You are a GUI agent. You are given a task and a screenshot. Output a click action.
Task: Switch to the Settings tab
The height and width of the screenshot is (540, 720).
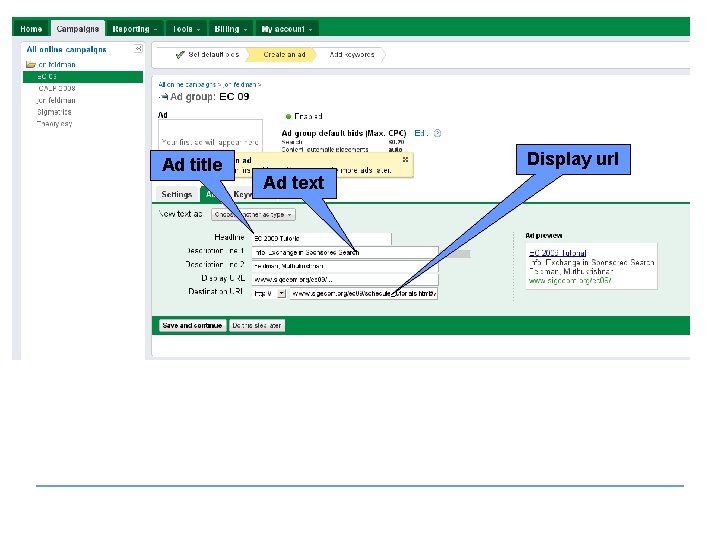point(176,194)
